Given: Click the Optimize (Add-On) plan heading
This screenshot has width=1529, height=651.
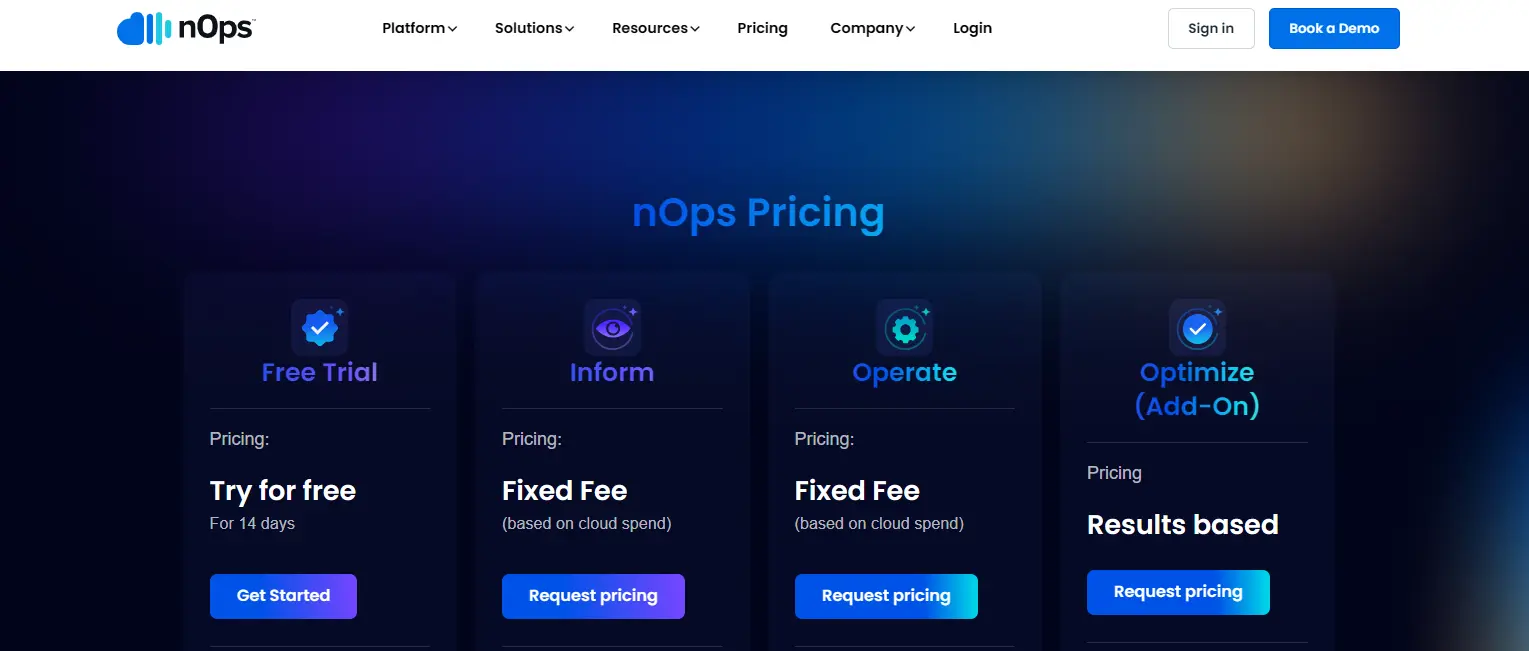Looking at the screenshot, I should point(1197,389).
